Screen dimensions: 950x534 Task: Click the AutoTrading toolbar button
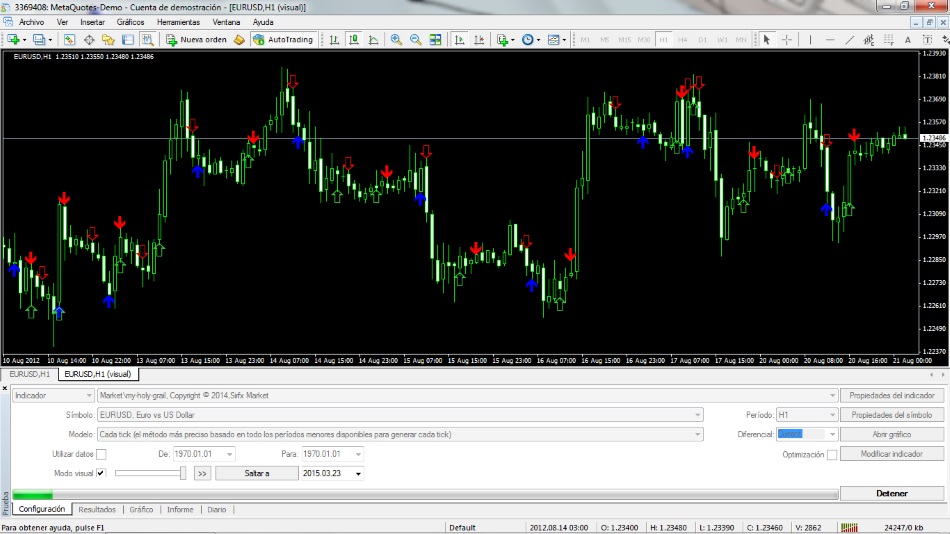[x=283, y=40]
